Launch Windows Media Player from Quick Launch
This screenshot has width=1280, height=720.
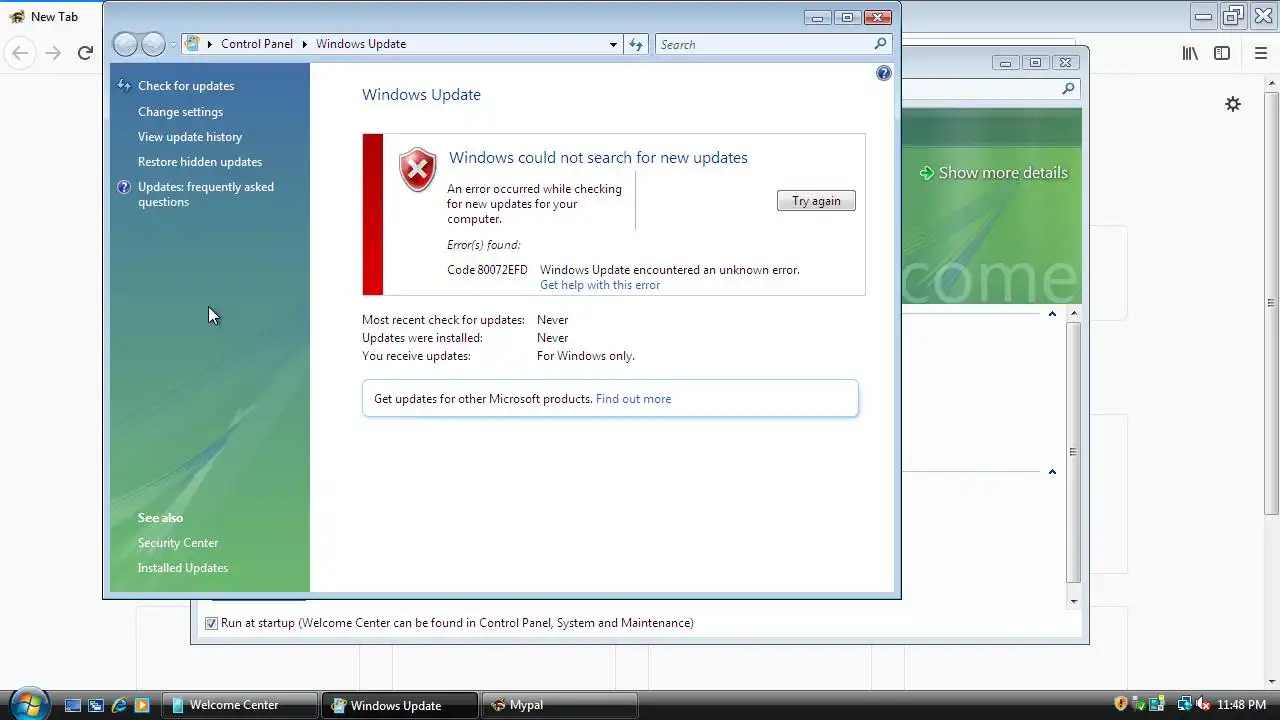pyautogui.click(x=142, y=705)
